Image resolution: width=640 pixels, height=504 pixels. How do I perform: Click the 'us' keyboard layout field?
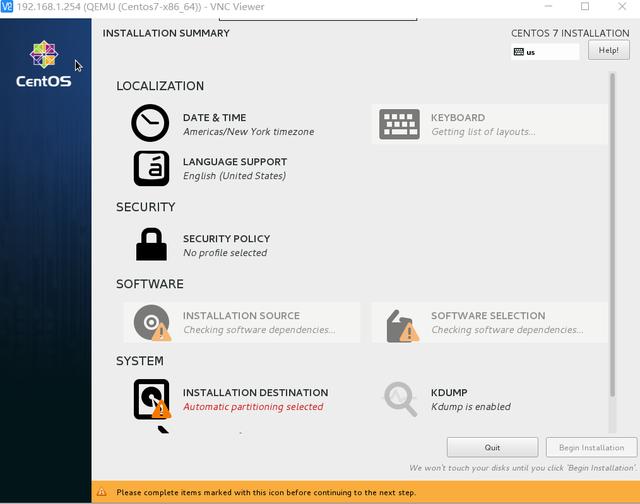[x=545, y=52]
